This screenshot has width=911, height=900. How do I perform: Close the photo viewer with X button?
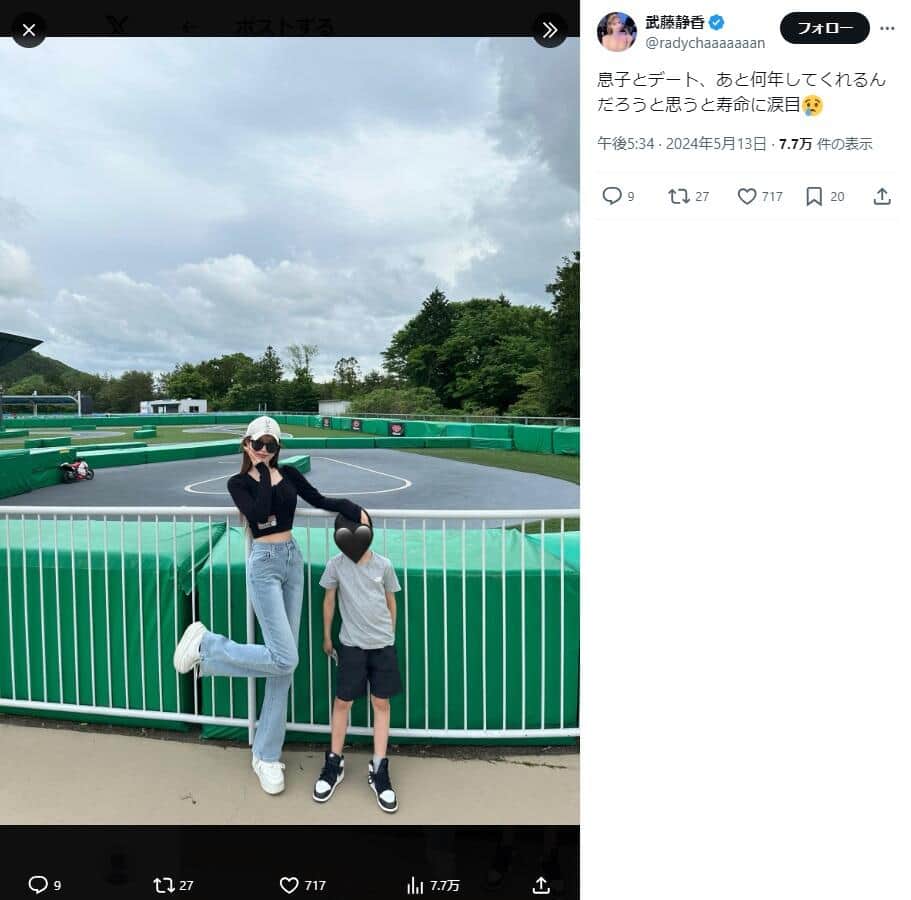29,30
